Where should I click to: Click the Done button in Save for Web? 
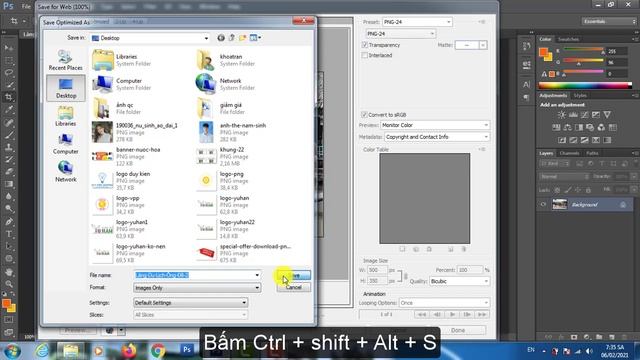(458, 330)
